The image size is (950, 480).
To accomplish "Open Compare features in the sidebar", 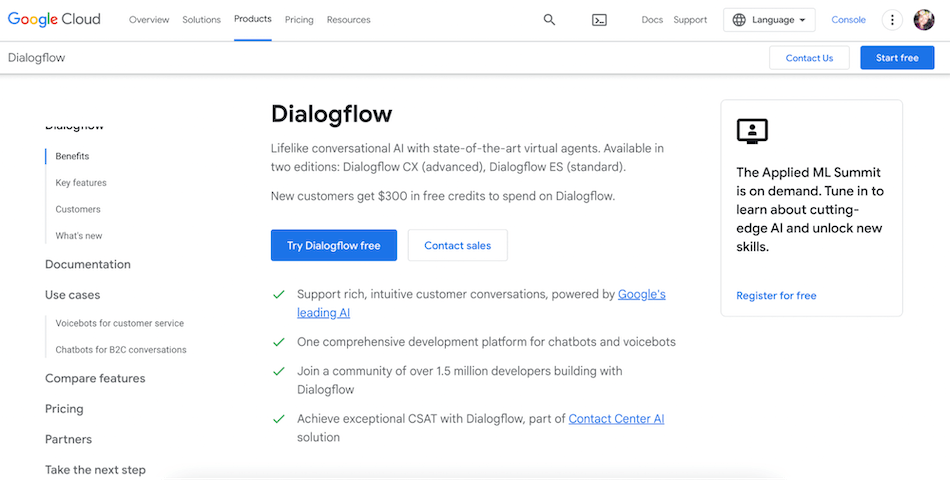I will (95, 379).
